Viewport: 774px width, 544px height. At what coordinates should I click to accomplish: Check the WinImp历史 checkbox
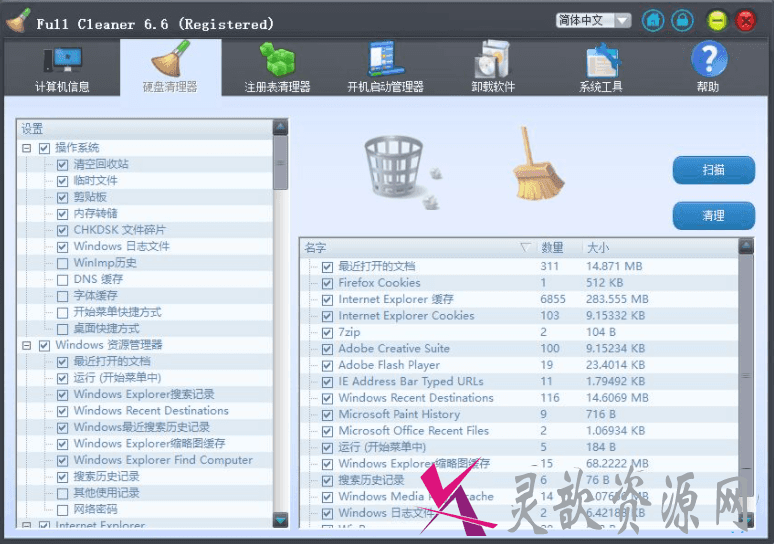pyautogui.click(x=62, y=263)
